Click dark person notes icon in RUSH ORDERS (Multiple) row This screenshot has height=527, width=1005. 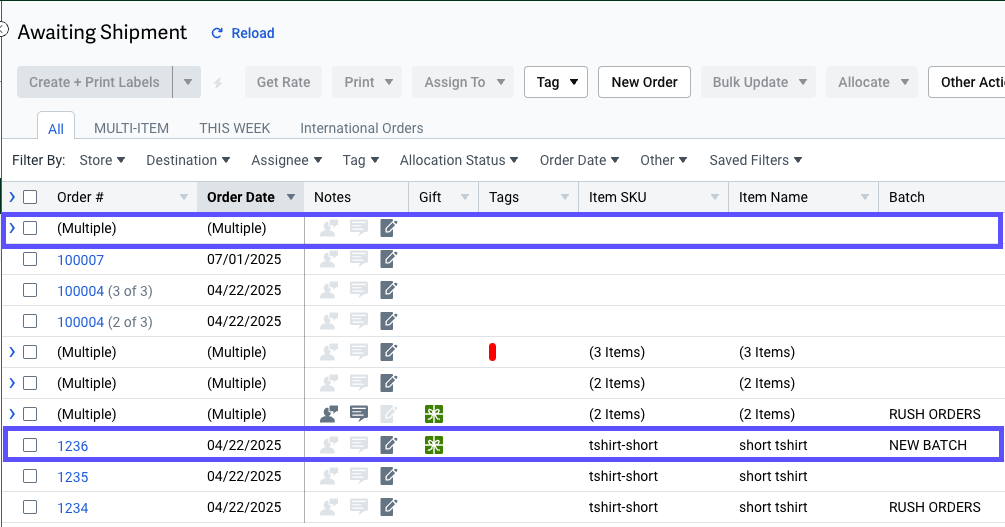point(329,414)
